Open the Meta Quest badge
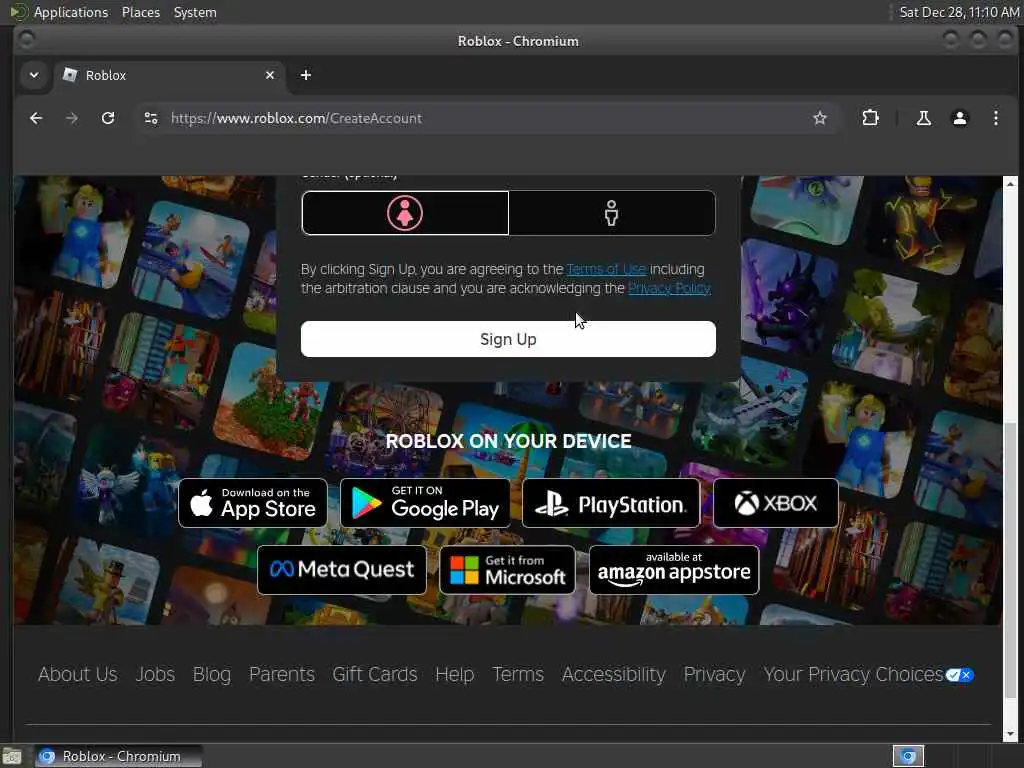 tap(342, 570)
